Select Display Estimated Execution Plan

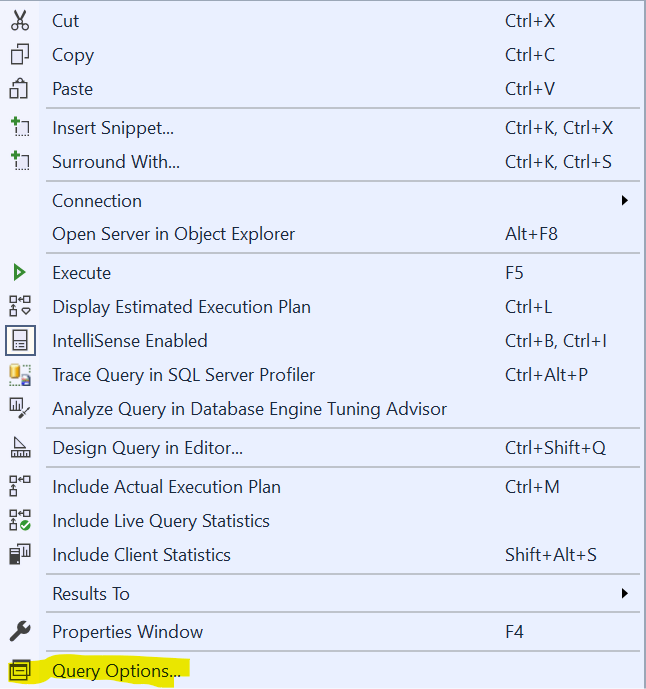click(181, 307)
